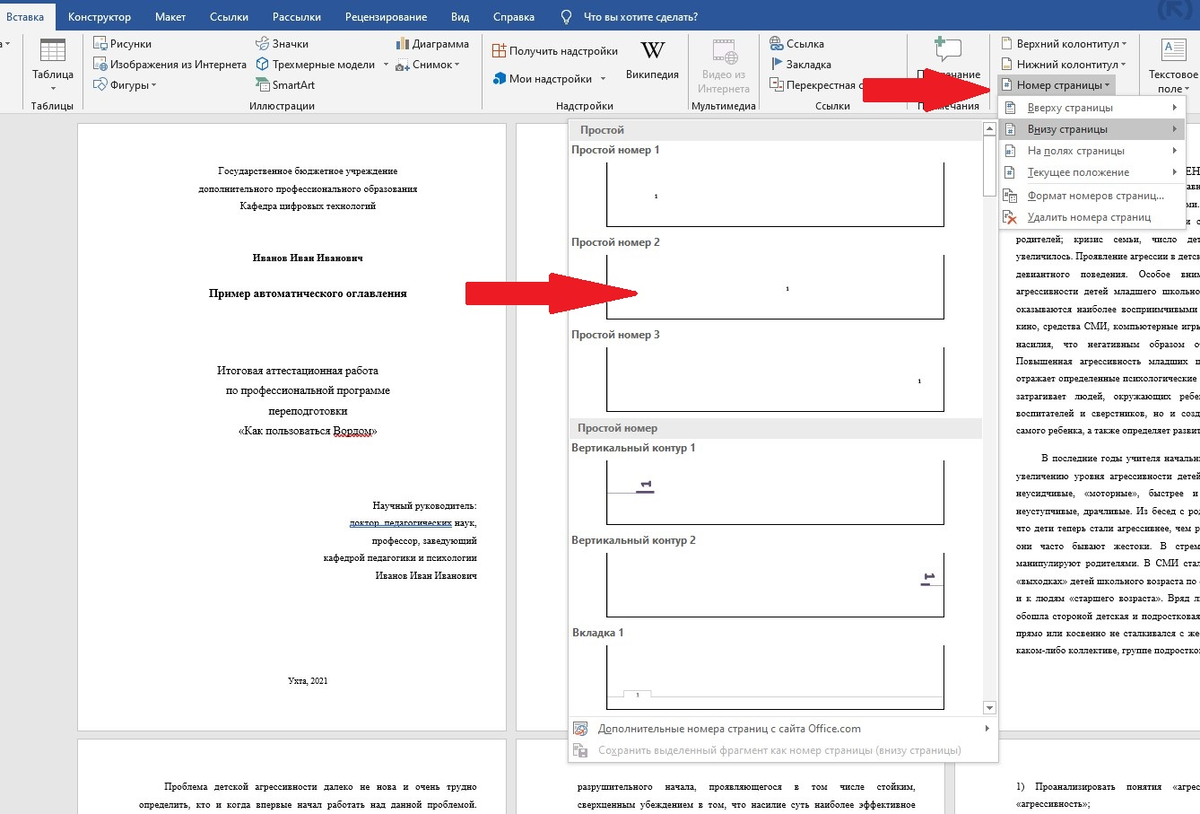Open the Справка ribbon tab
This screenshot has height=814, width=1200.
point(514,17)
